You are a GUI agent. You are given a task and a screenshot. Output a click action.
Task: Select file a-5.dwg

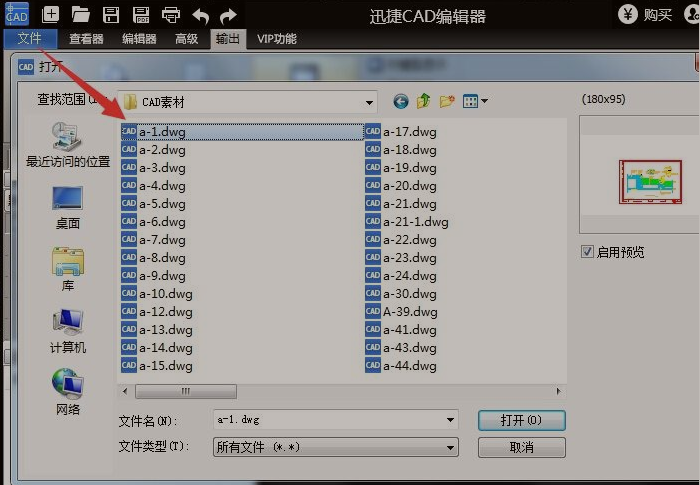(154, 203)
